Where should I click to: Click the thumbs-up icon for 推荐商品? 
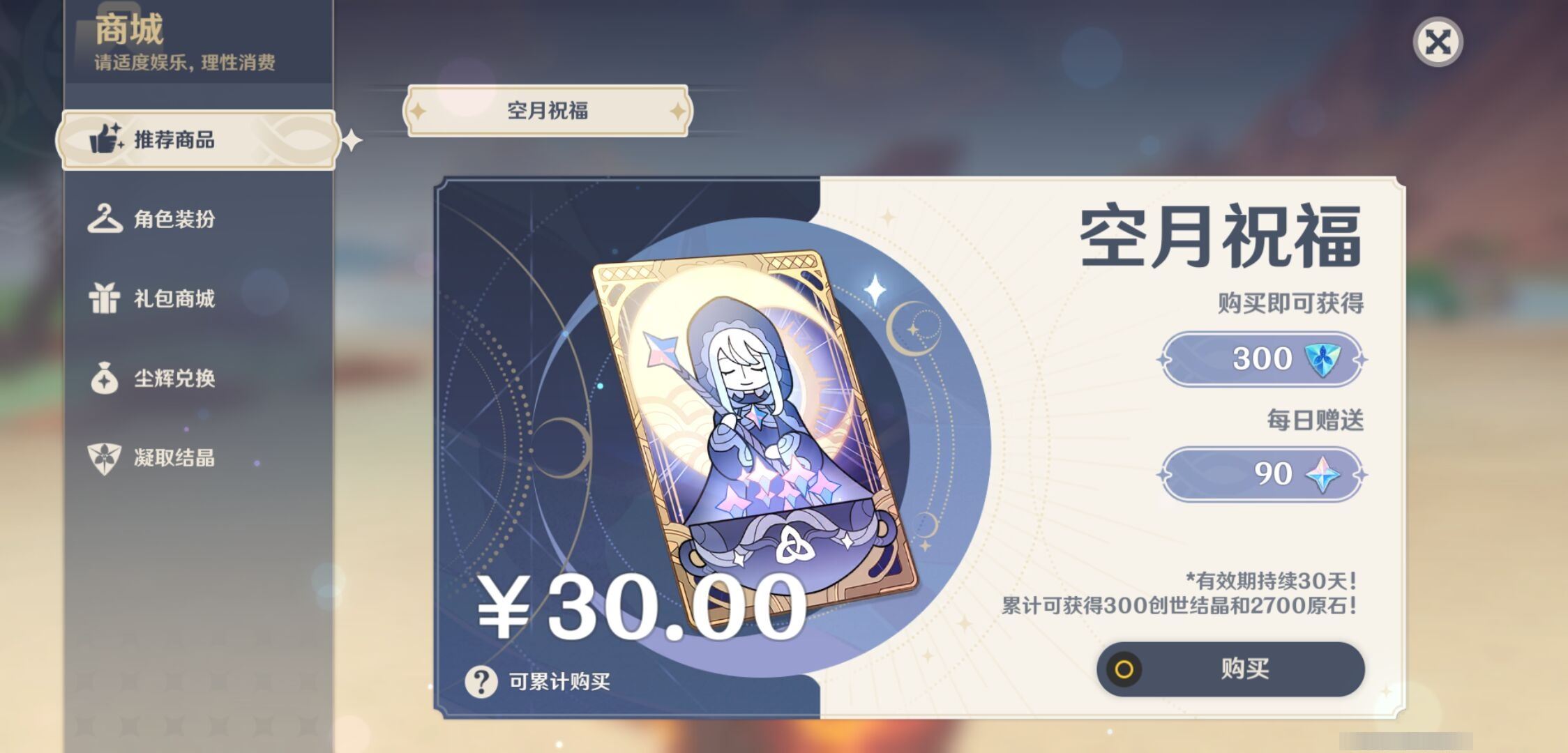105,138
